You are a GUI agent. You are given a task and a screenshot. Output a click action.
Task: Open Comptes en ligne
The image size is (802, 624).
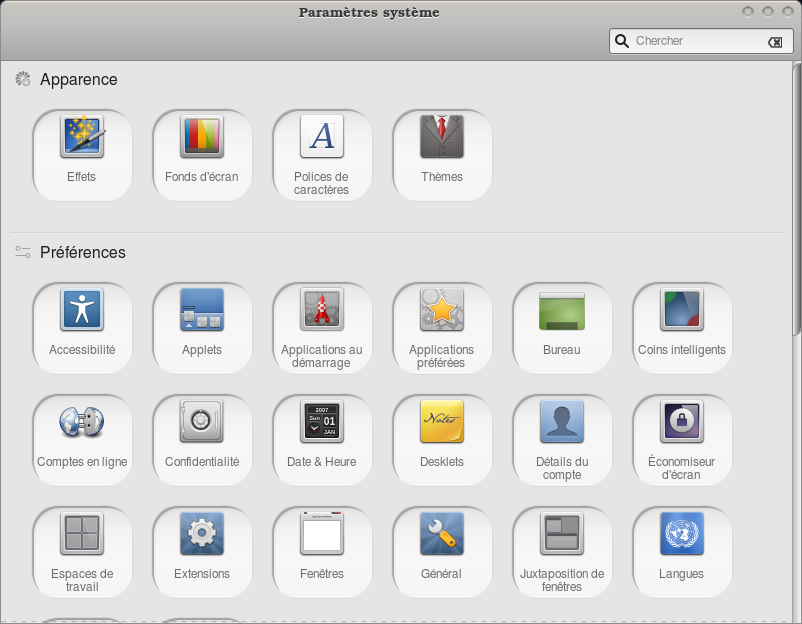point(82,440)
